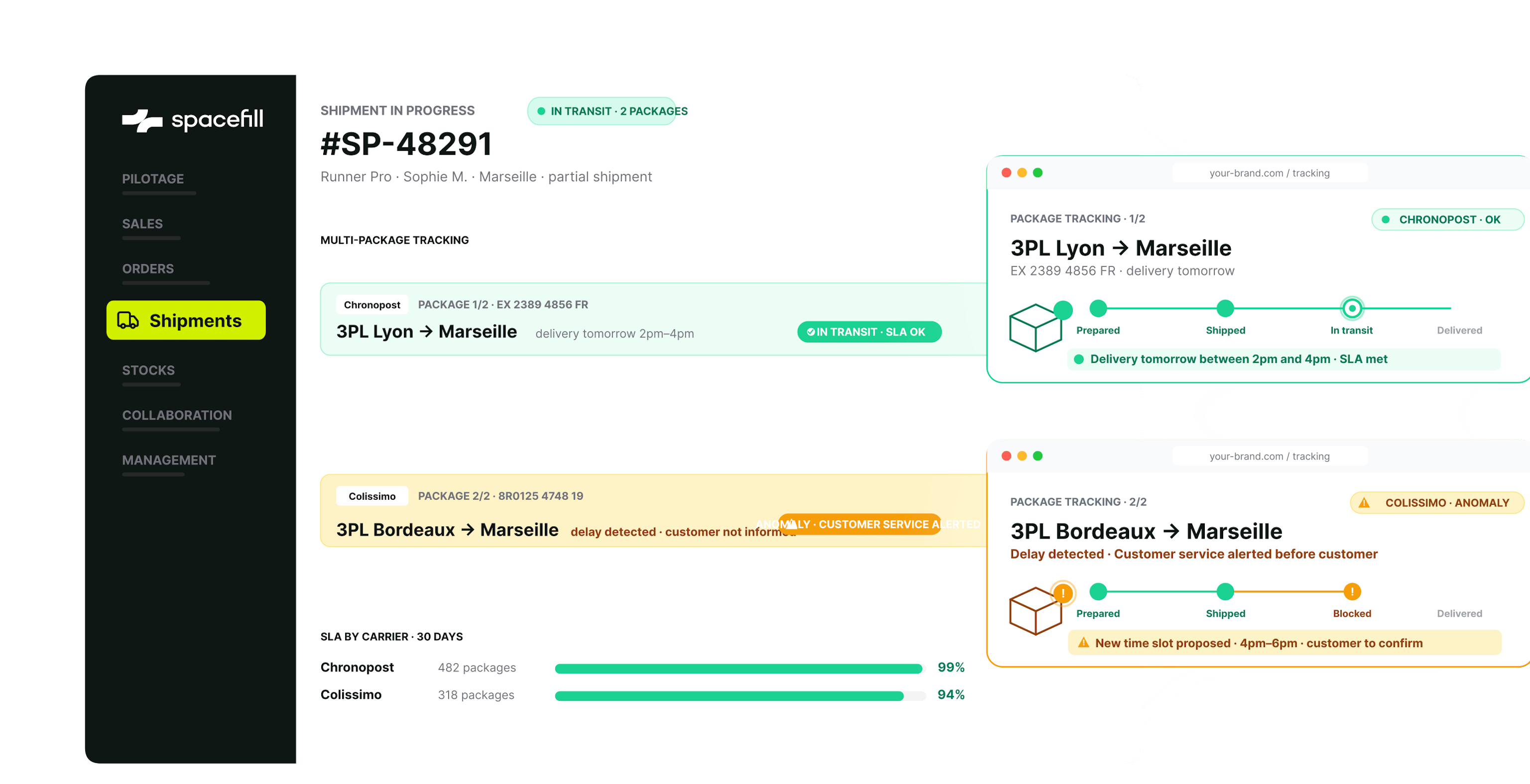The image size is (1530, 784).
Task: Click warning triangle in Colissimo Anomaly badge
Action: click(x=1364, y=503)
